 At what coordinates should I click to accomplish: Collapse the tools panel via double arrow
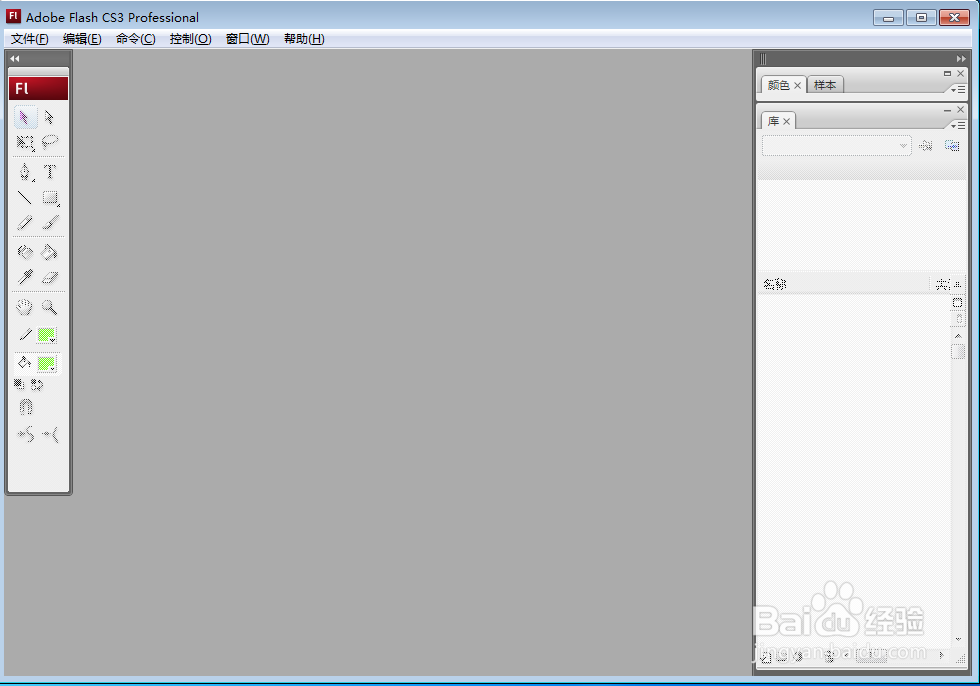pos(14,59)
